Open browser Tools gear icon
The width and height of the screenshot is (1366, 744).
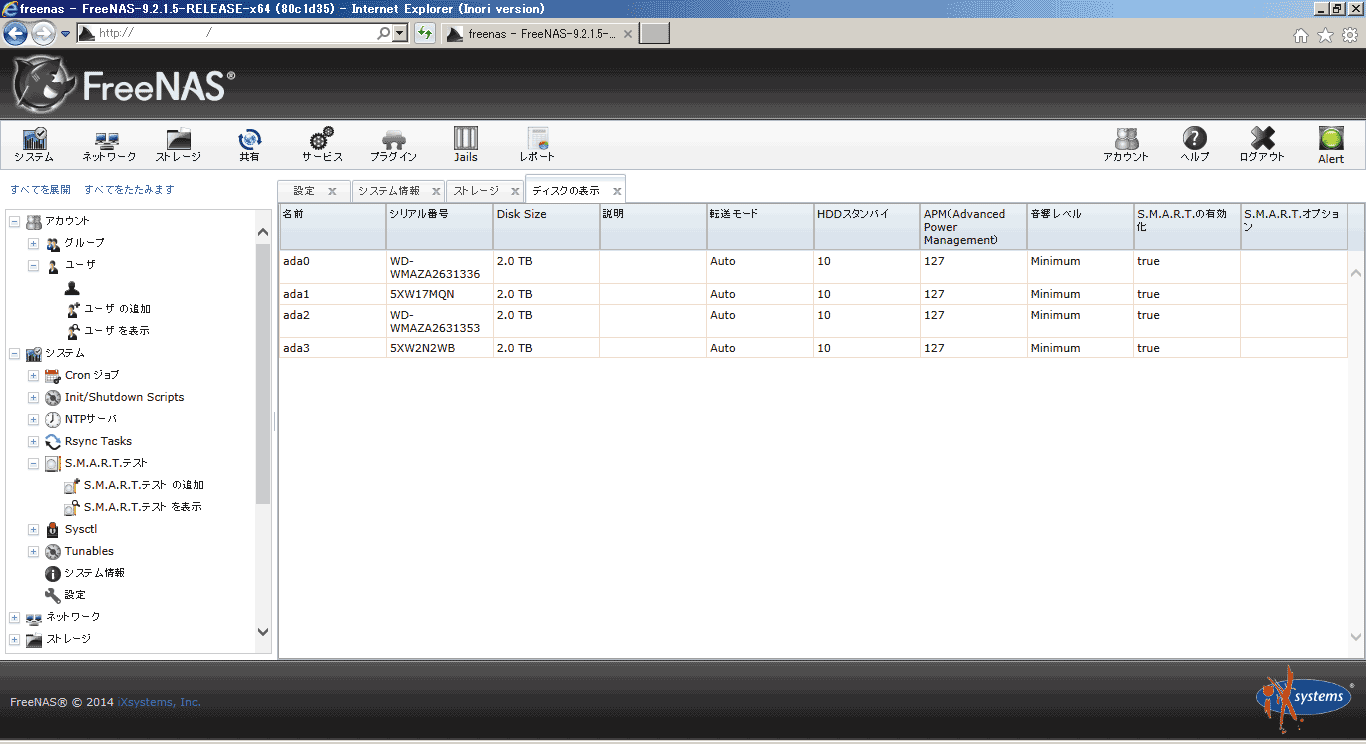click(x=1350, y=35)
